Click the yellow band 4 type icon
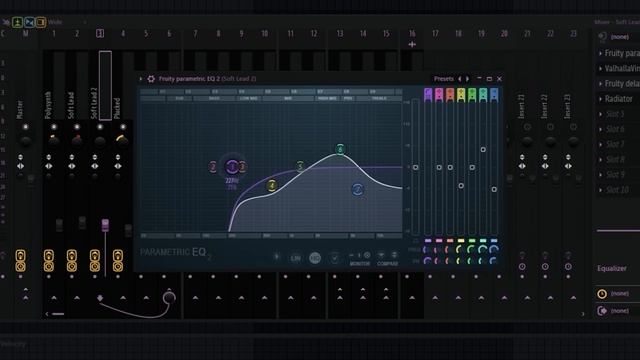This screenshot has width=640, height=360. [x=461, y=94]
